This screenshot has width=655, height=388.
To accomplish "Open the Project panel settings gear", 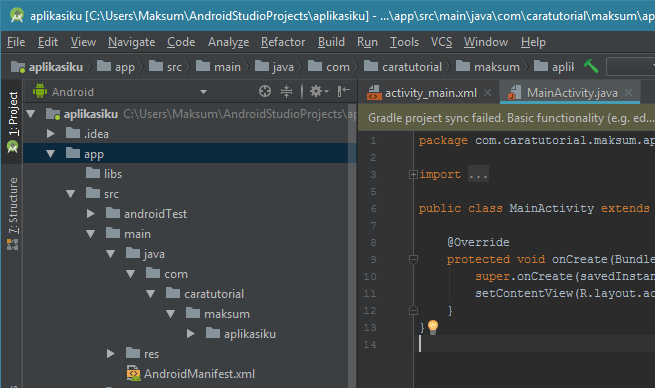I will point(319,91).
